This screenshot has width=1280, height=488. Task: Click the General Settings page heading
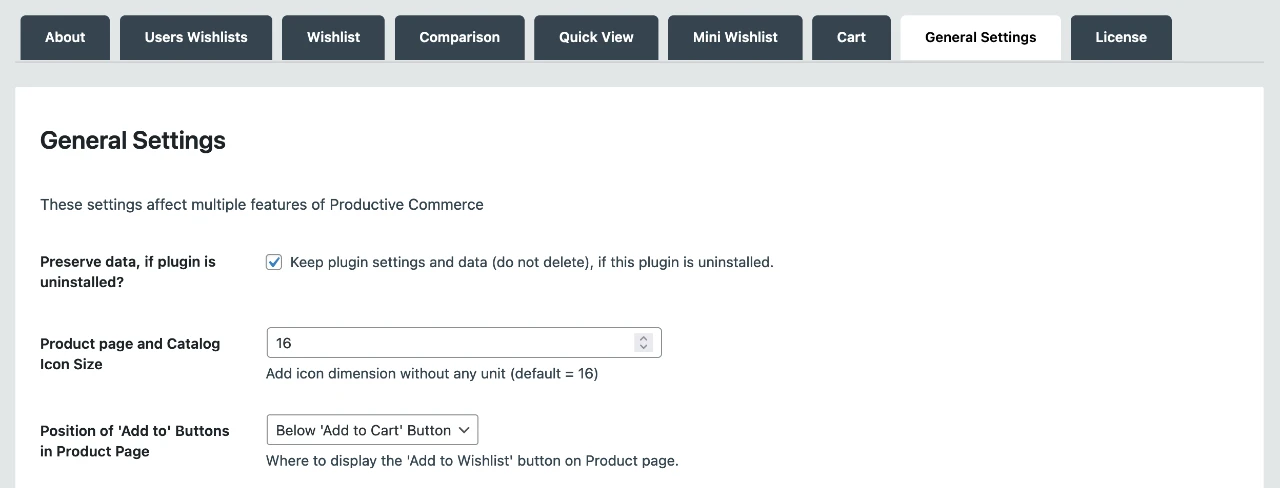(133, 141)
